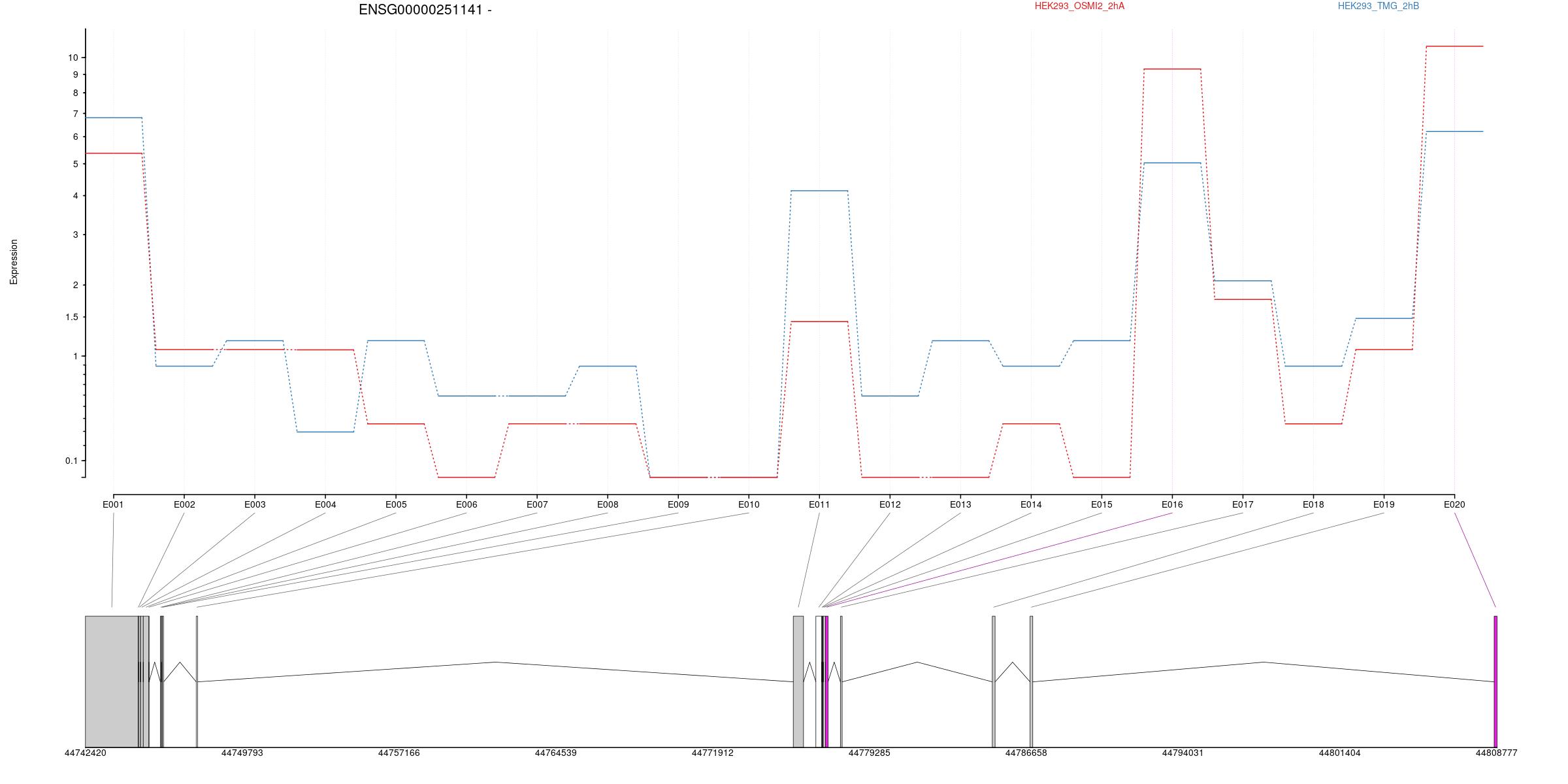The width and height of the screenshot is (1568, 784).
Task: Click y-axis tick value 1.5
Action: 71,317
